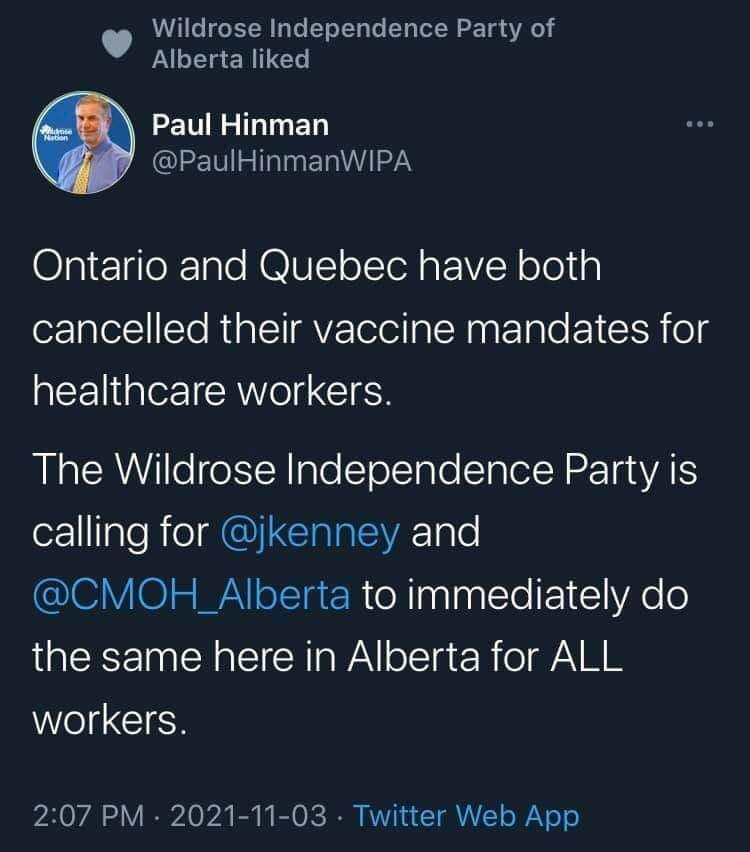This screenshot has height=852, width=750.
Task: Click the Wildrose Independence Party liker name
Action: [x=352, y=28]
